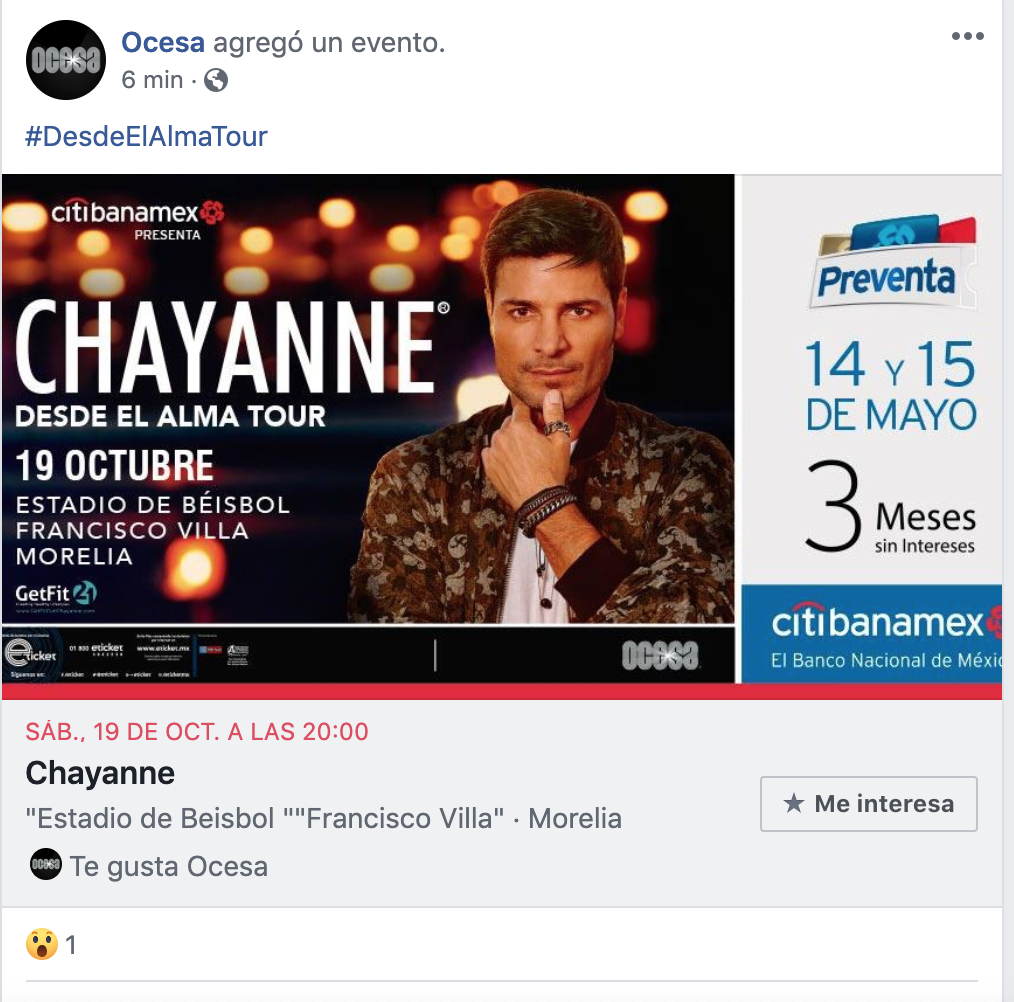The height and width of the screenshot is (1002, 1014).
Task: Open the Ocesa profile picture avatar
Action: (65, 60)
